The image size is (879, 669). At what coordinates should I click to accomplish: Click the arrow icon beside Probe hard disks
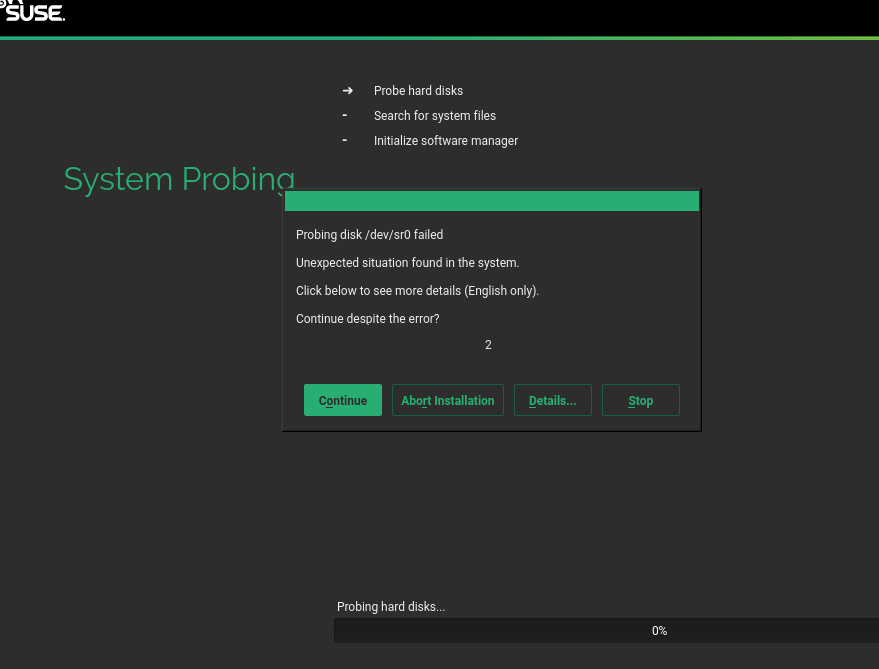[348, 91]
